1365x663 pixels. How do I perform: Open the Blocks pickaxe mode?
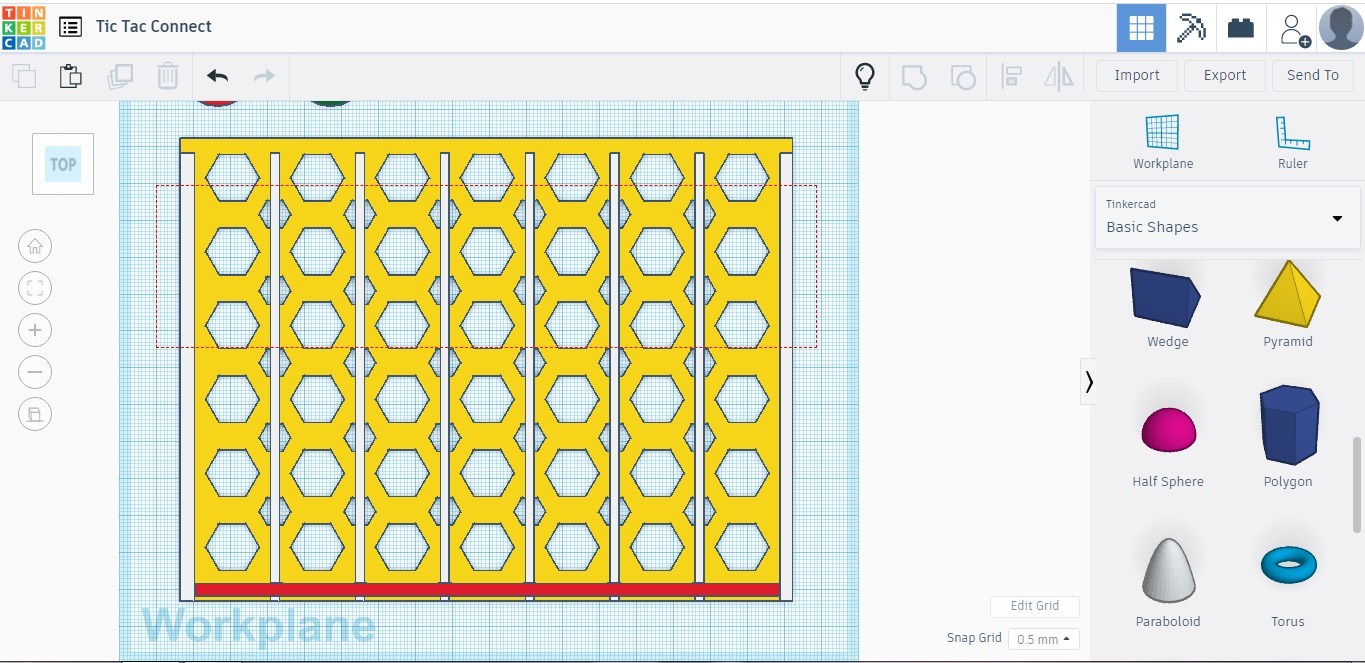[x=1191, y=27]
